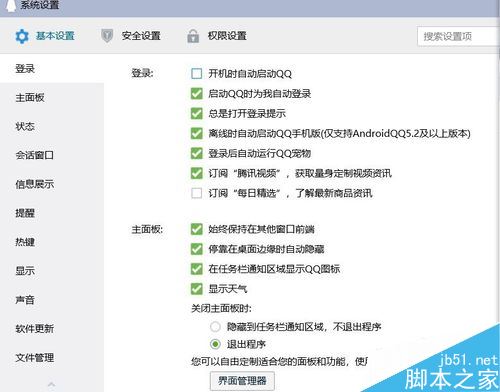Uncheck 始终保持在其他窗口前端

[x=197, y=229]
